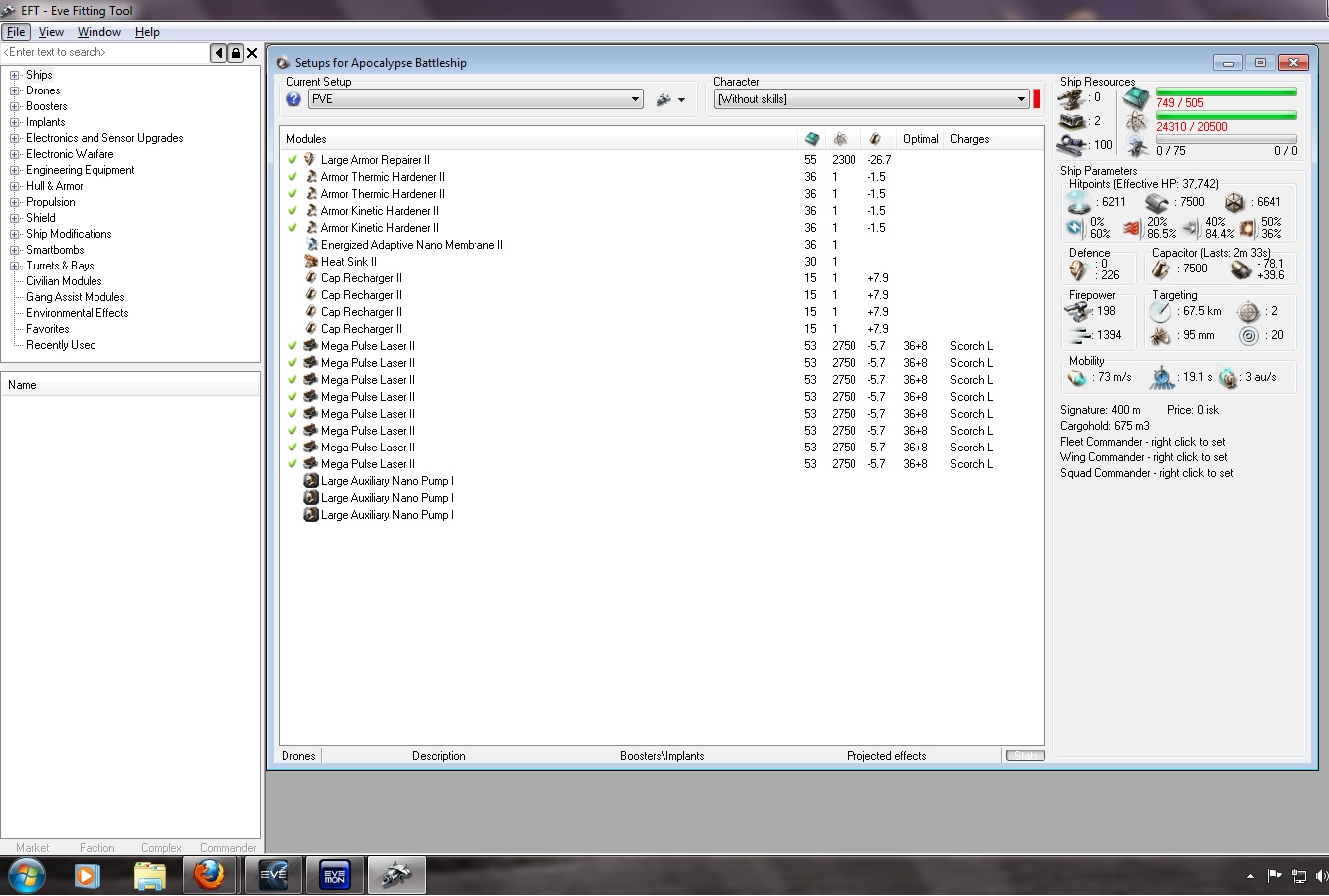The height and width of the screenshot is (896, 1329).
Task: Toggle the first Armor Thermic Hardener II checkmark
Action: [292, 176]
